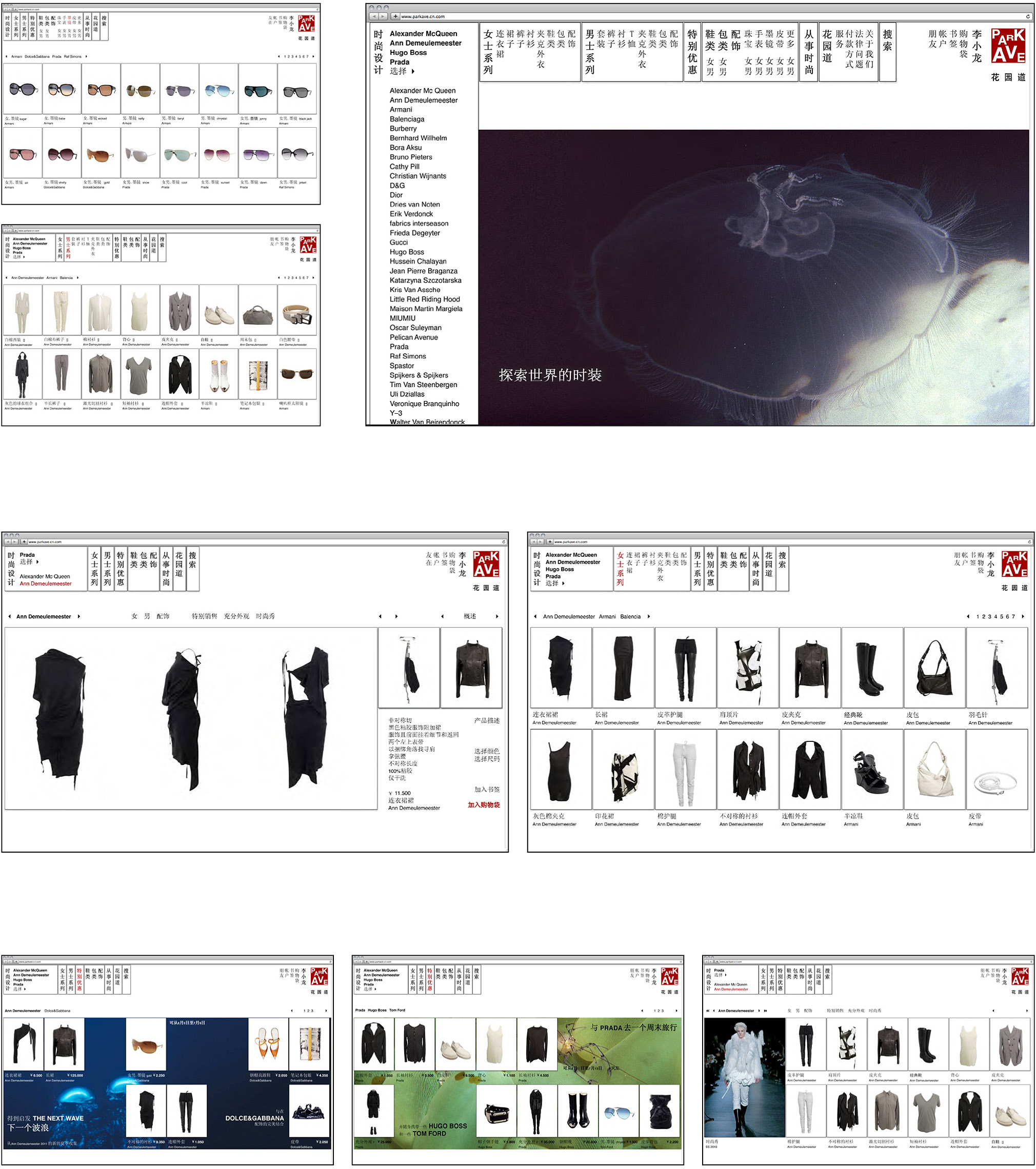Select Dries van Noten in designer list
Screen dimensions: 1036x1169
tap(415, 204)
